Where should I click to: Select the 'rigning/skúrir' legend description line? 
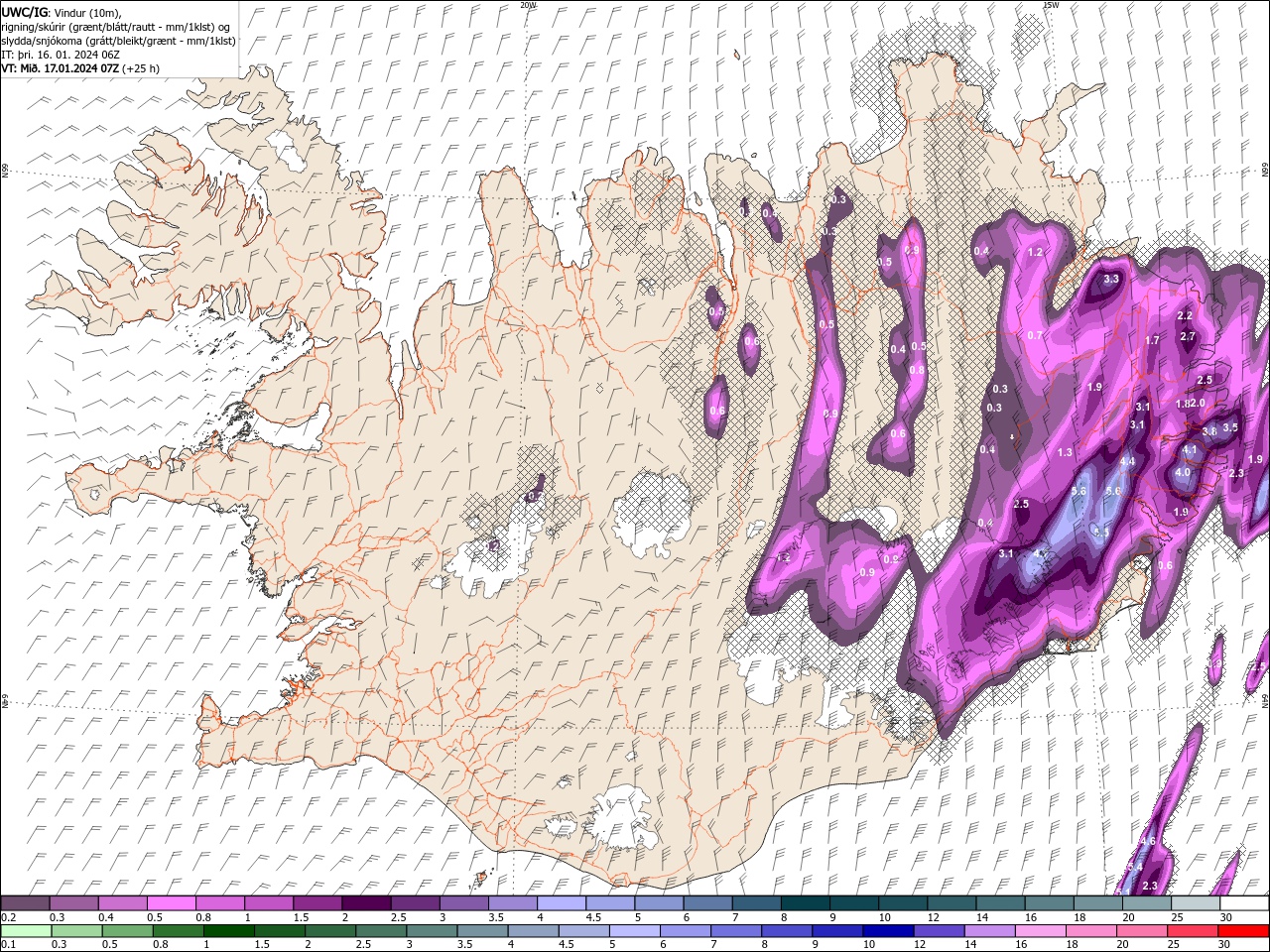point(115,27)
